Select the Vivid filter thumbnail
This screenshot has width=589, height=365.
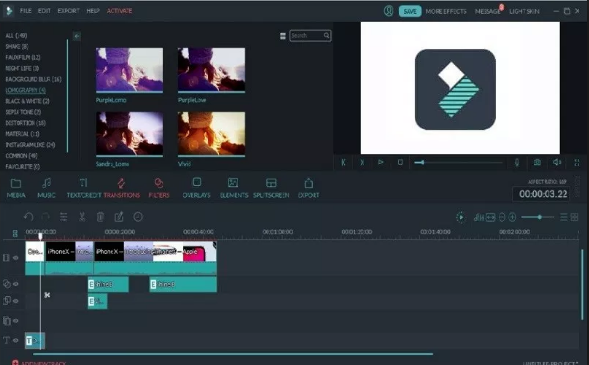coord(211,134)
